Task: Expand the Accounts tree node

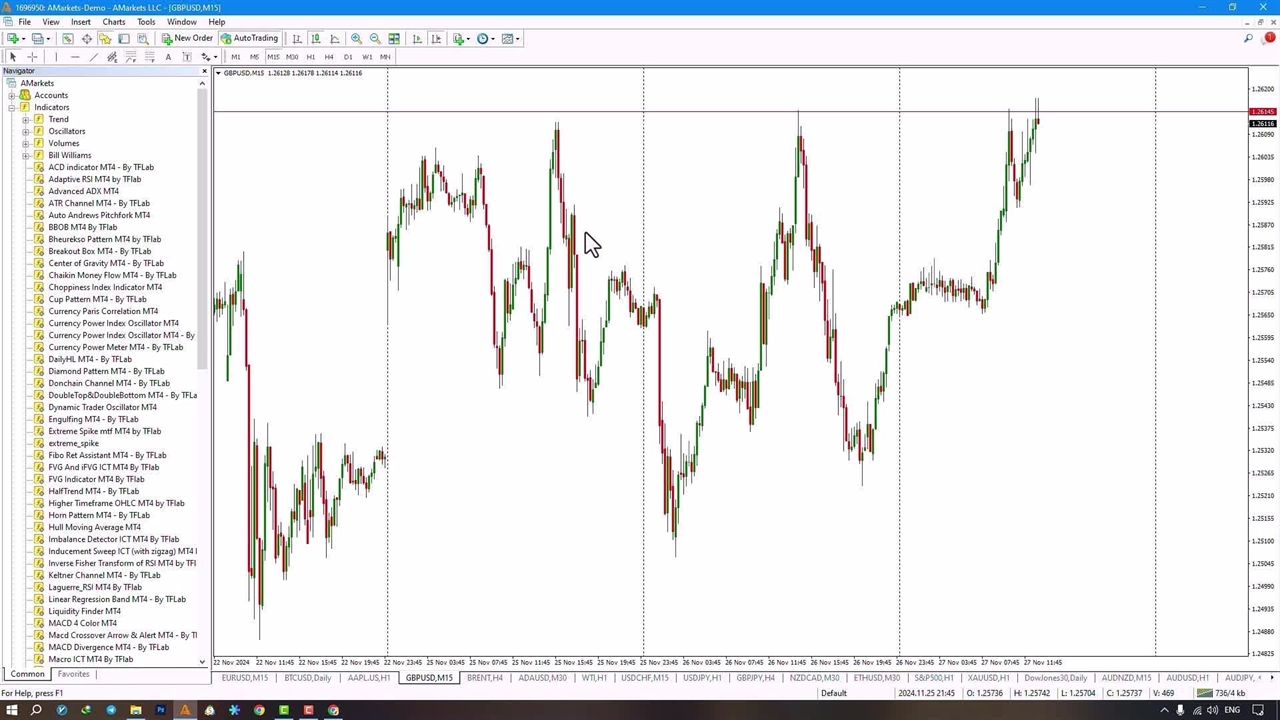Action: click(12, 95)
